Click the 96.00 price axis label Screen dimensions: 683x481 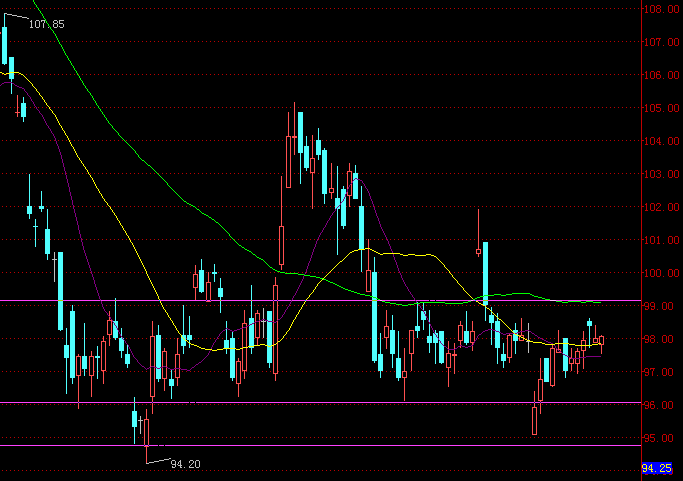661,405
